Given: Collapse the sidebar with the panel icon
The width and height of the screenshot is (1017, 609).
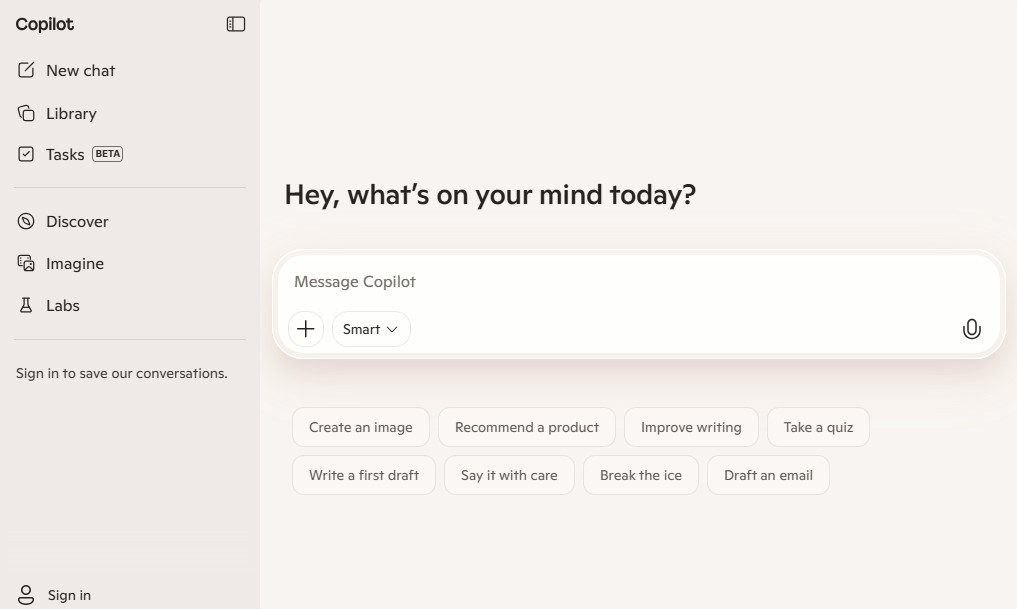Looking at the screenshot, I should [x=236, y=24].
